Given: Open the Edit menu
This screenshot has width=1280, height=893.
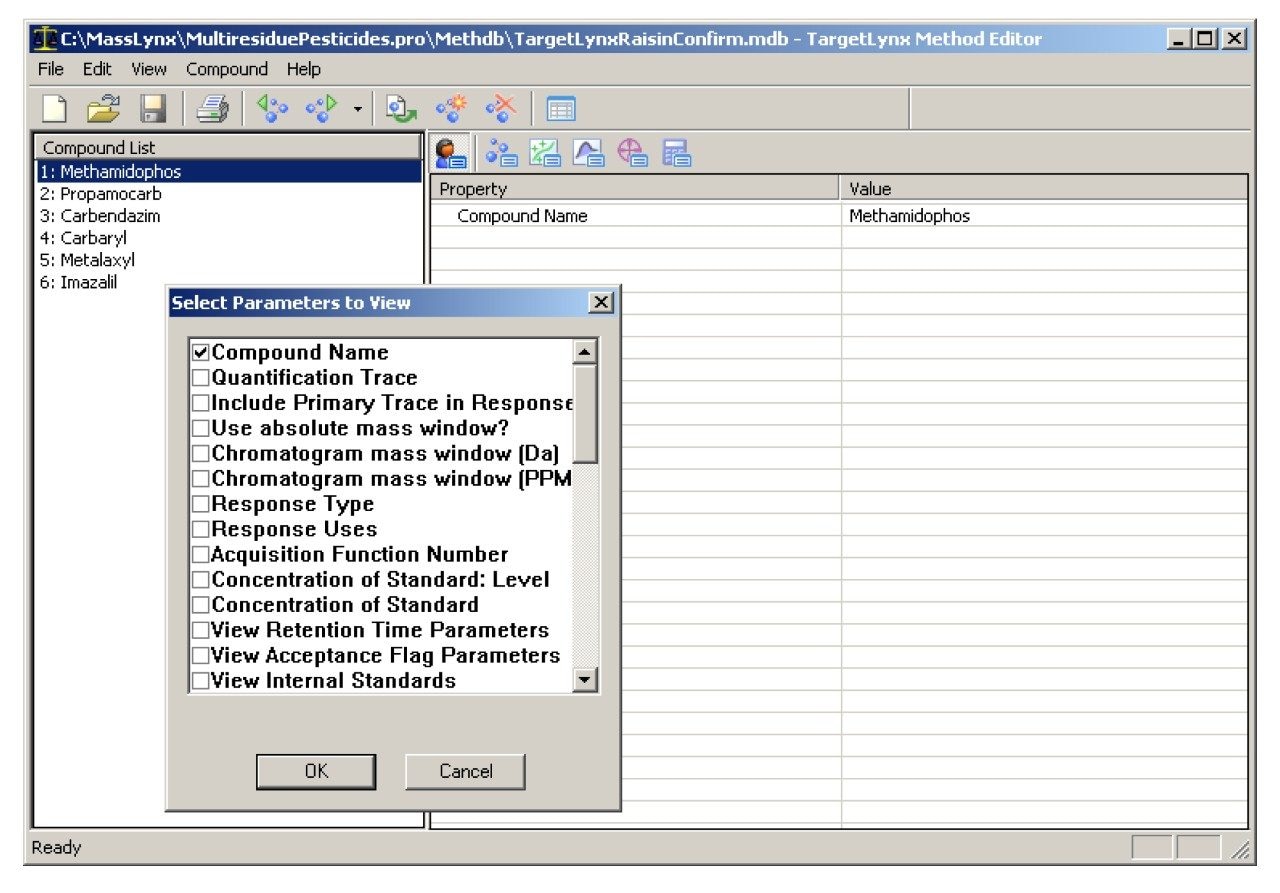Looking at the screenshot, I should pyautogui.click(x=97, y=69).
